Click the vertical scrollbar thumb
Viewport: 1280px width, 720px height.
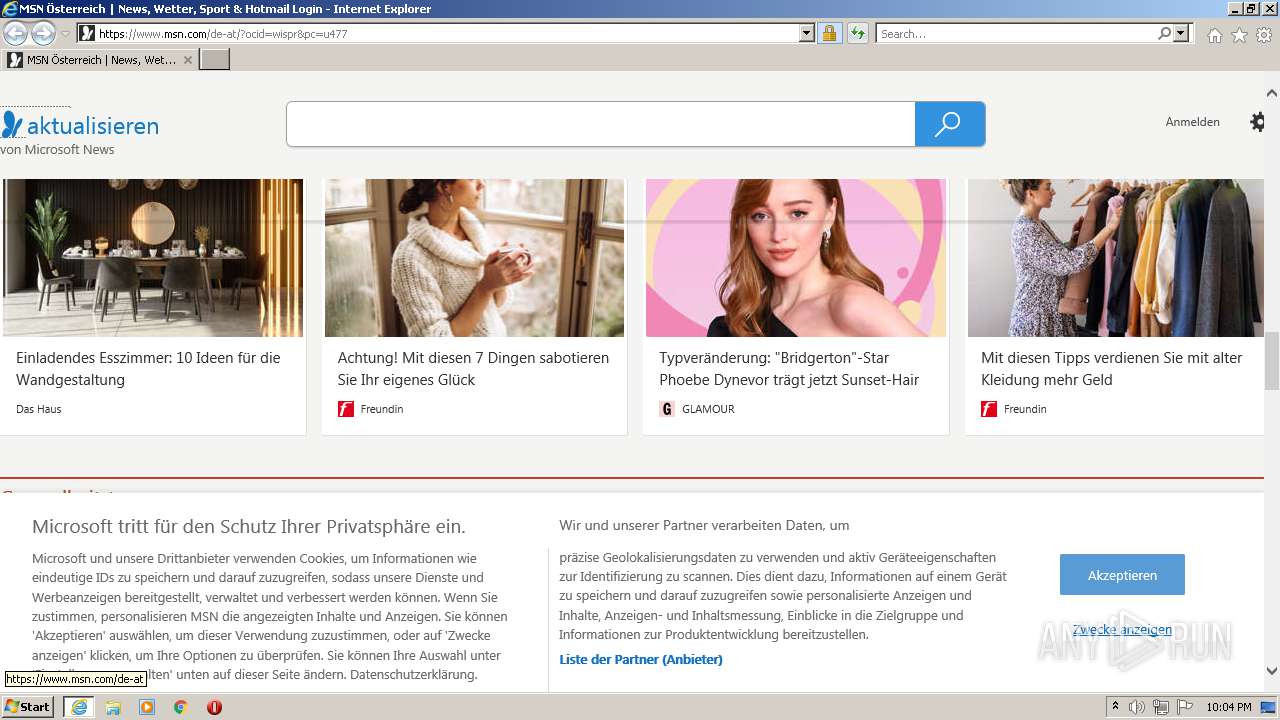pos(1272,361)
